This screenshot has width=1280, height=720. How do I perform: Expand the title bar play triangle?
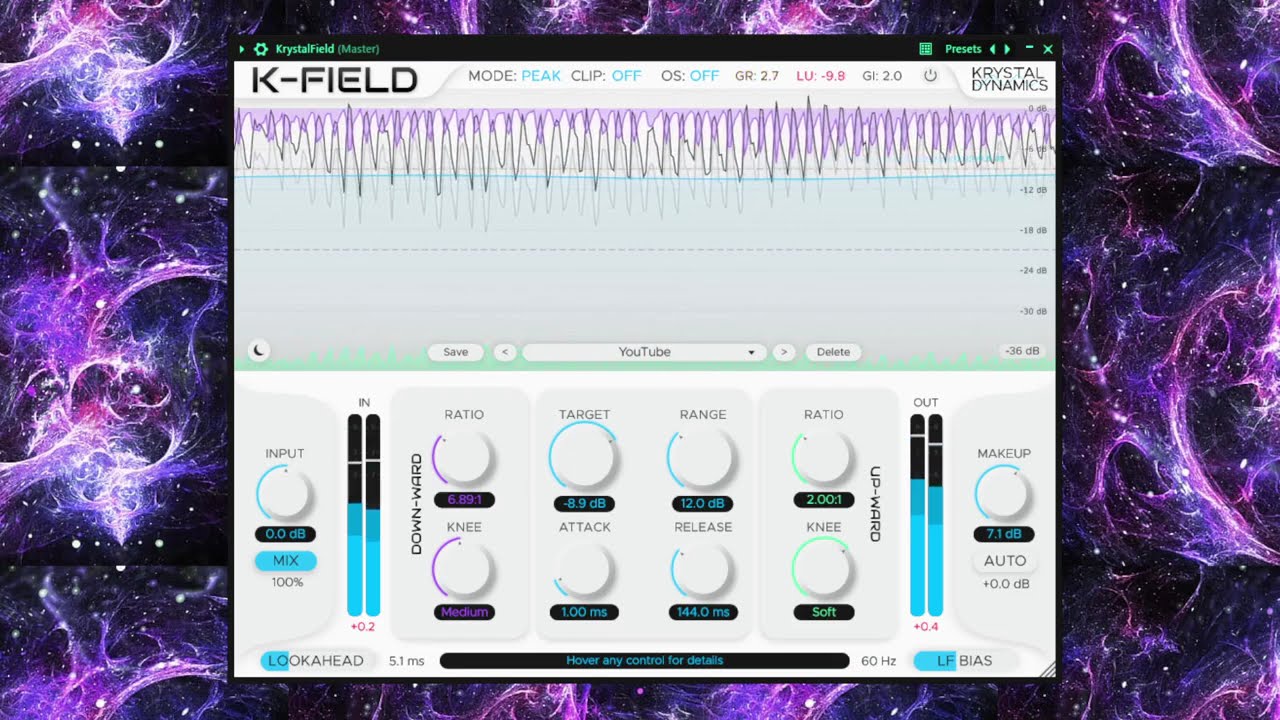click(x=242, y=49)
